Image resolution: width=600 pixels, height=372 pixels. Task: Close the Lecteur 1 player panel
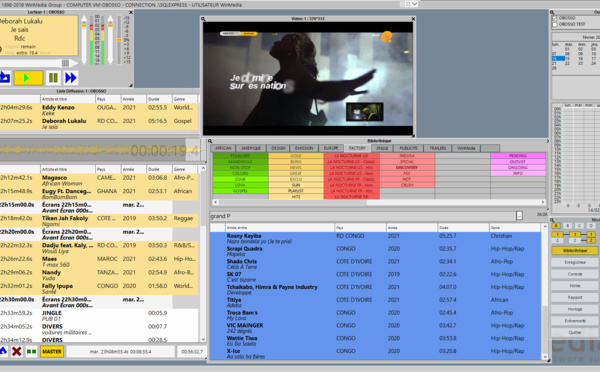coord(131,12)
